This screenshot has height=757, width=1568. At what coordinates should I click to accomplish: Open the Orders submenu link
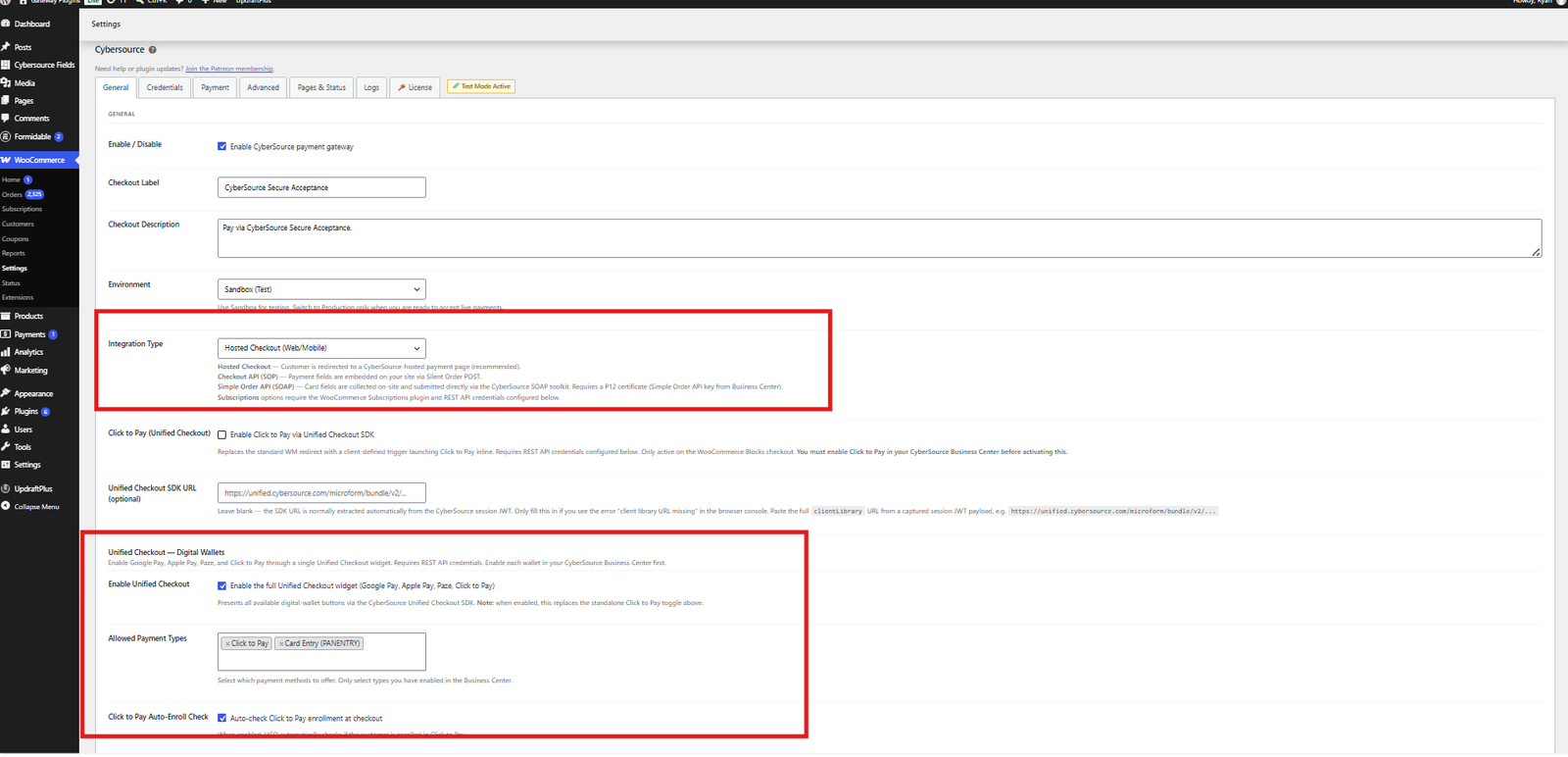(x=12, y=195)
